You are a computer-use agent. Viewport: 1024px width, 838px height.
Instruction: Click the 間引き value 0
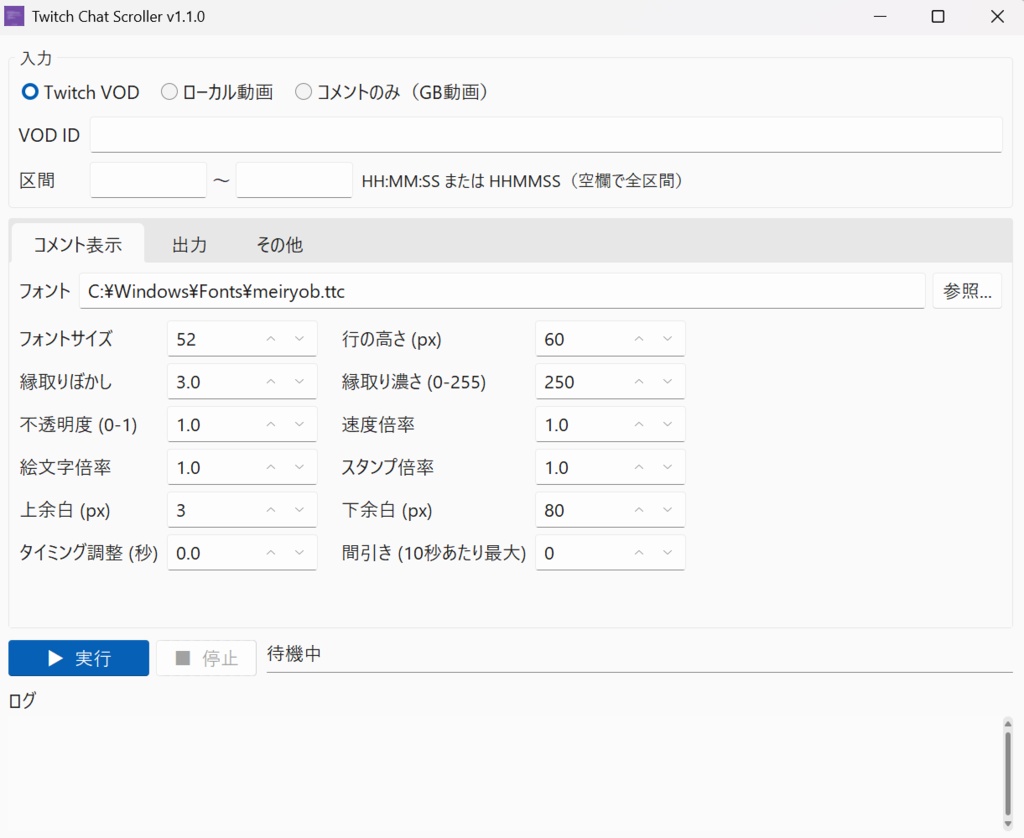point(549,554)
